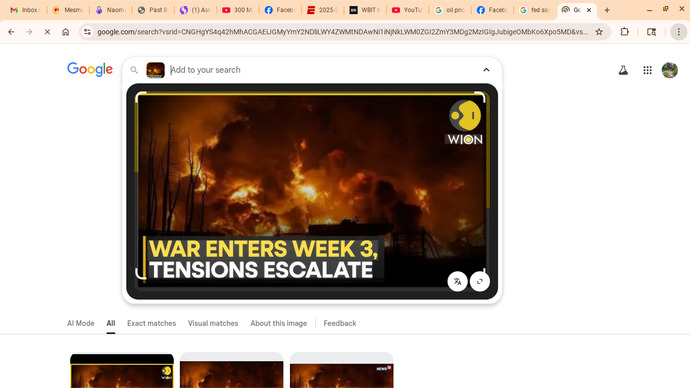Open Search Labs flask icon
The width and height of the screenshot is (690, 388).
[x=623, y=70]
